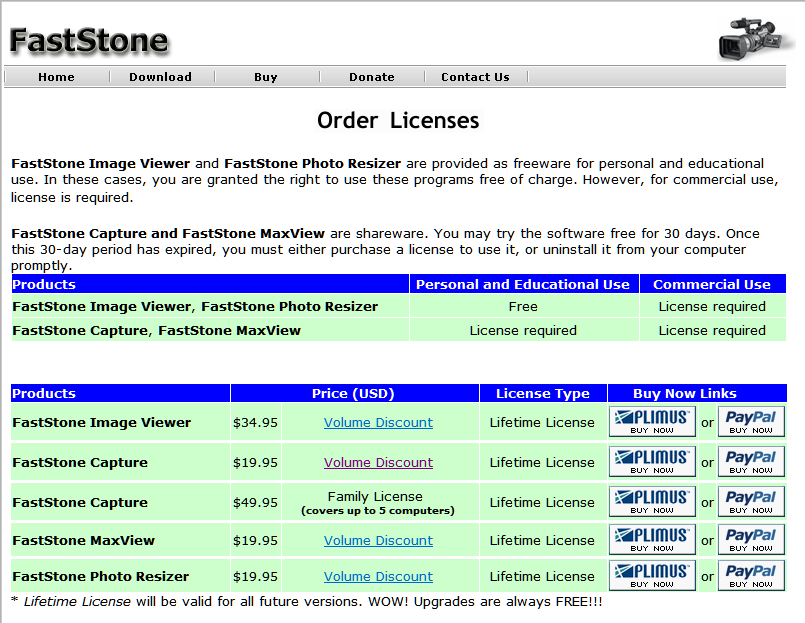Click 'FastStone Image Viewer, FastStone Photo Resizer' row label
Image resolution: width=805 pixels, height=623 pixels.
(195, 307)
